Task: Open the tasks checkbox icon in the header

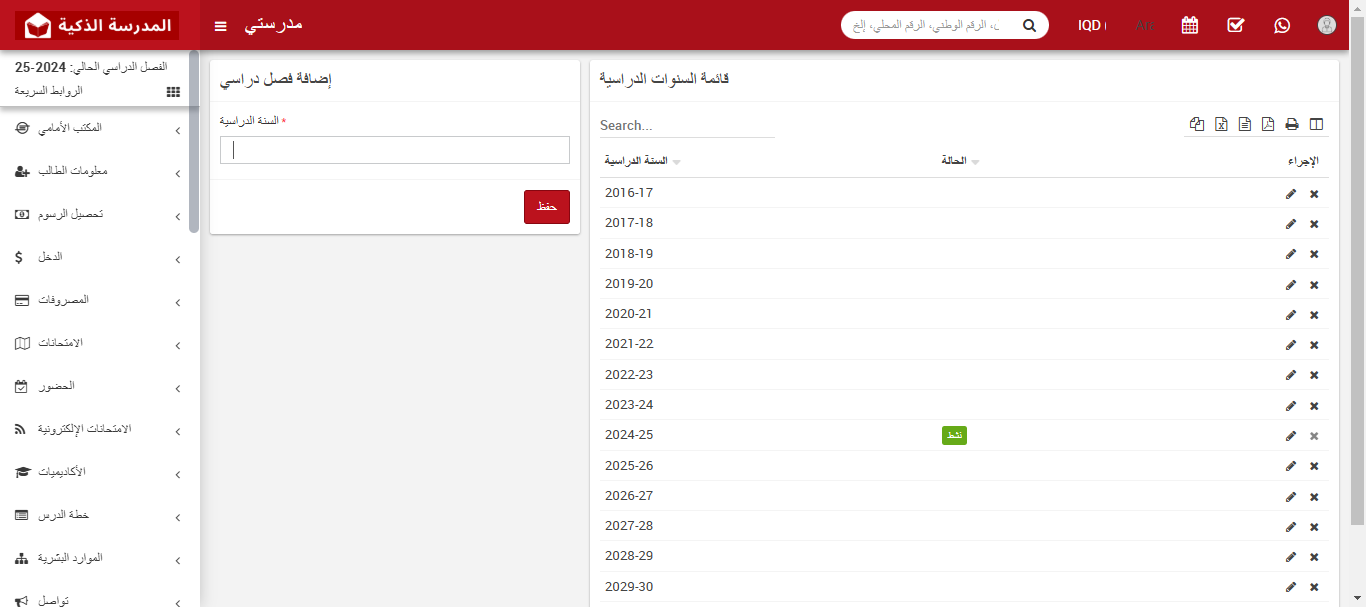Action: coord(1235,25)
